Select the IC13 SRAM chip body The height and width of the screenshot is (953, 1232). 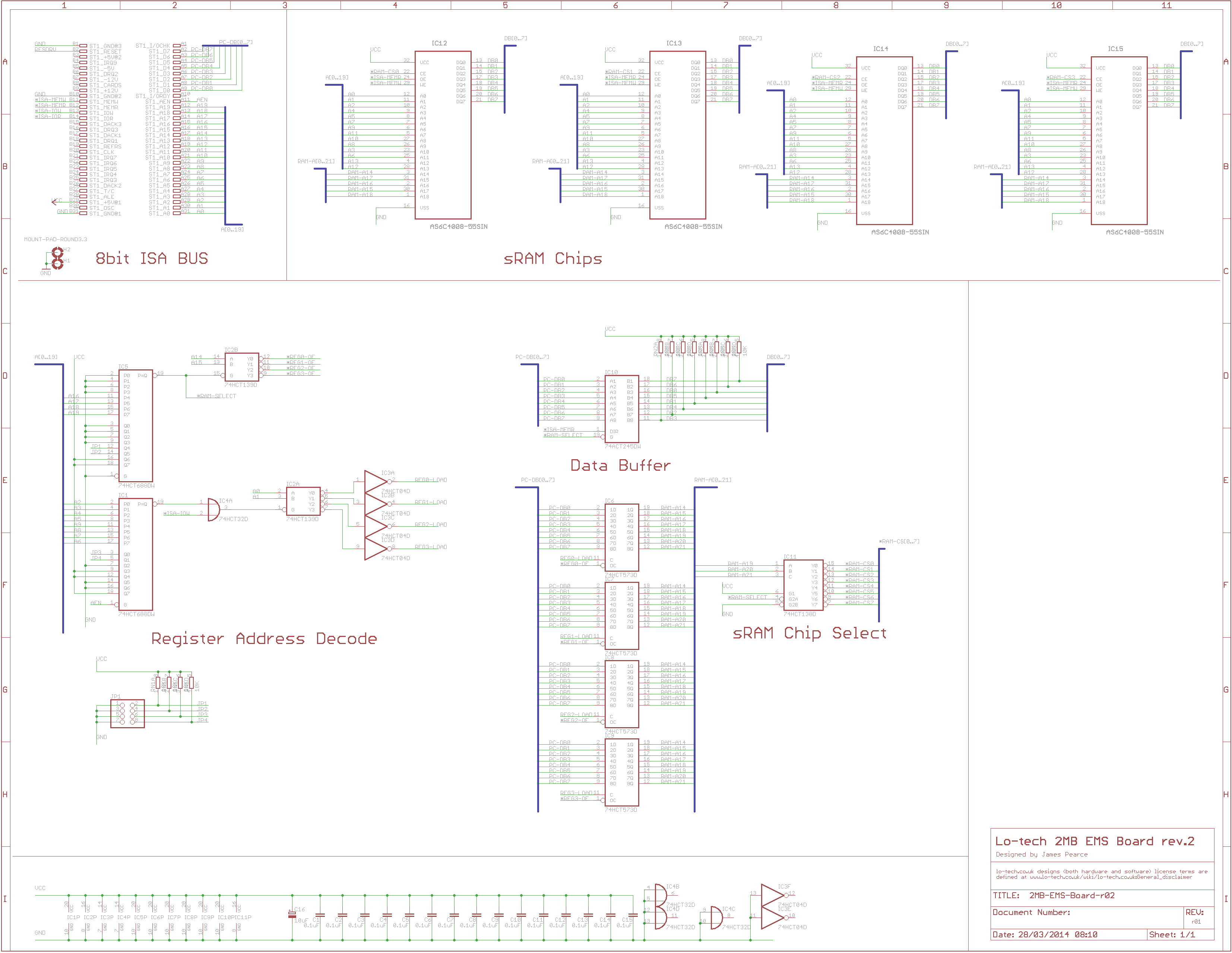point(678,135)
